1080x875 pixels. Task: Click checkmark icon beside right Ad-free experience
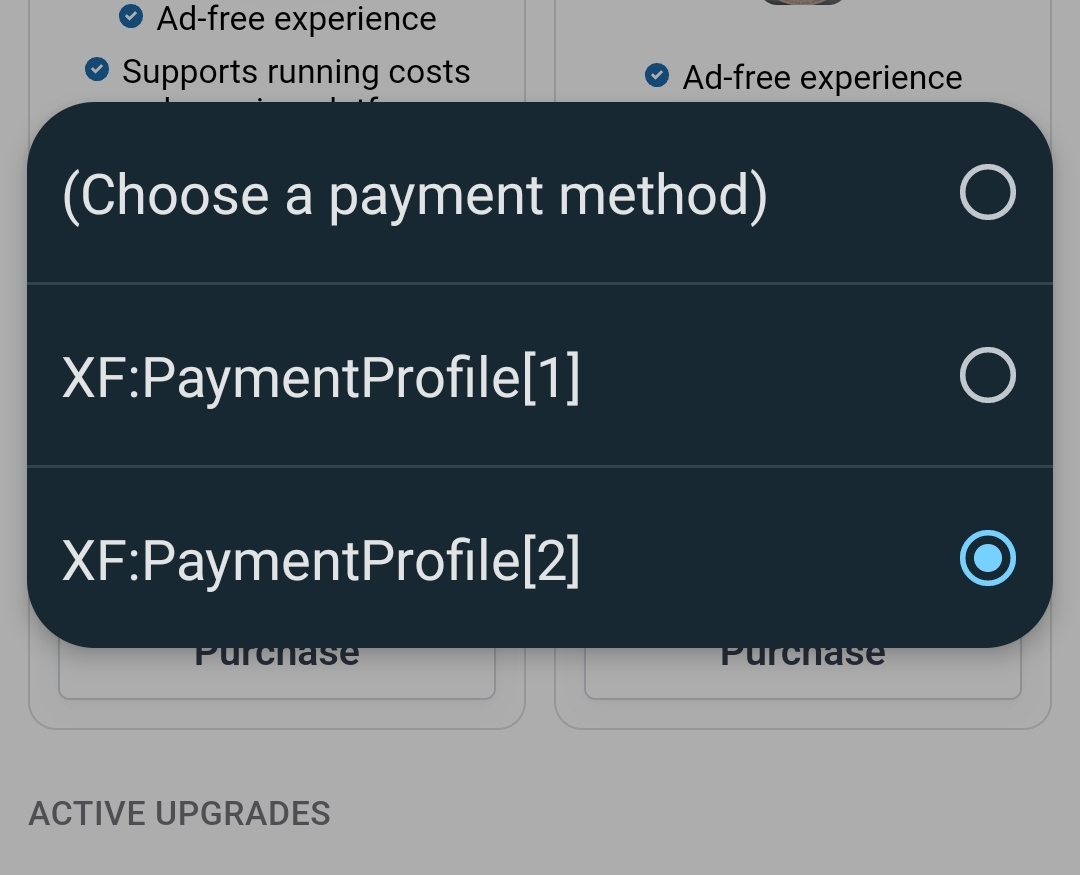(x=657, y=75)
